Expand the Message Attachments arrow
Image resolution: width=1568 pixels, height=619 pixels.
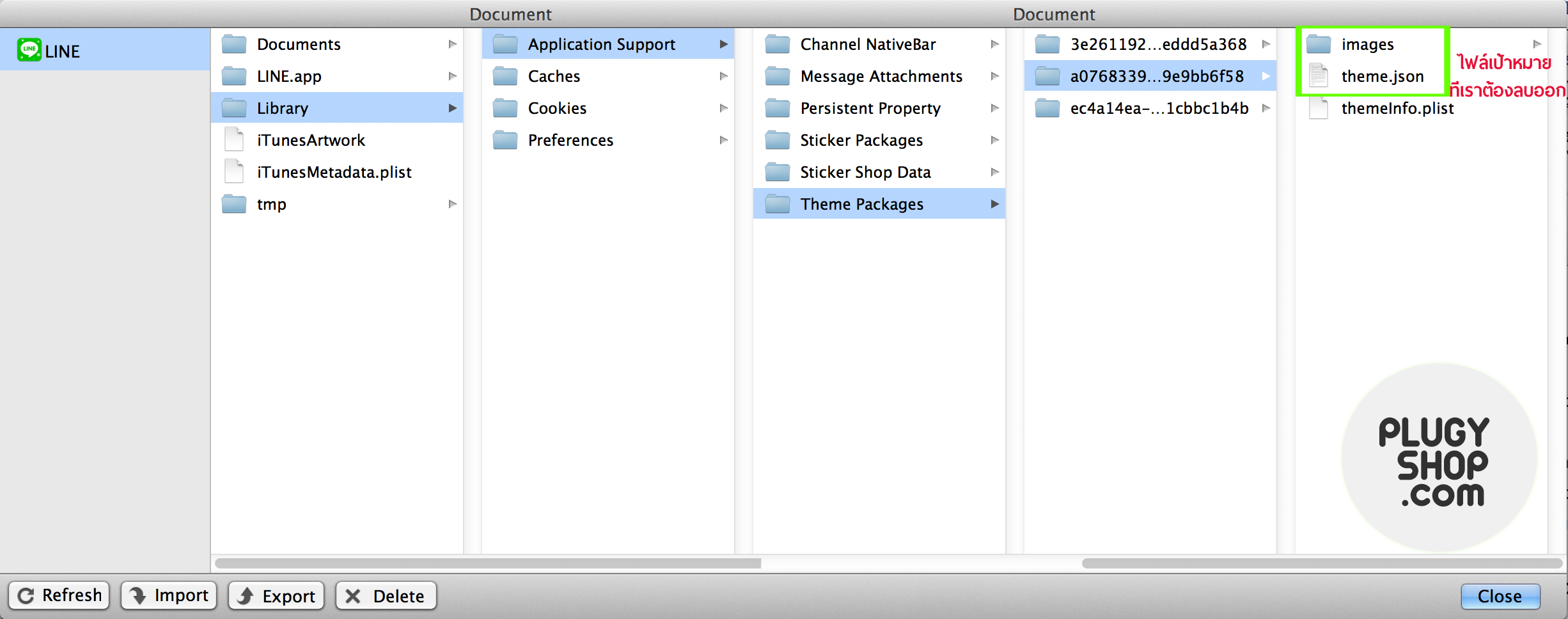[994, 76]
